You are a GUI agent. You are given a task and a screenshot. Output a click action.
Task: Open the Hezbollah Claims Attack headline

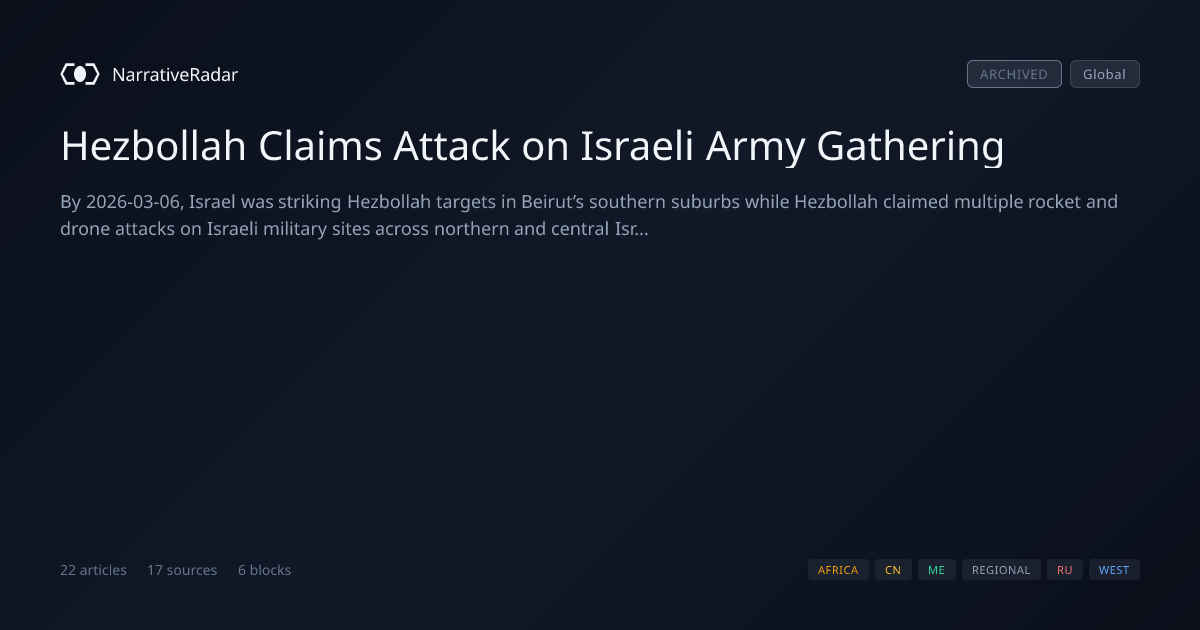tap(532, 146)
